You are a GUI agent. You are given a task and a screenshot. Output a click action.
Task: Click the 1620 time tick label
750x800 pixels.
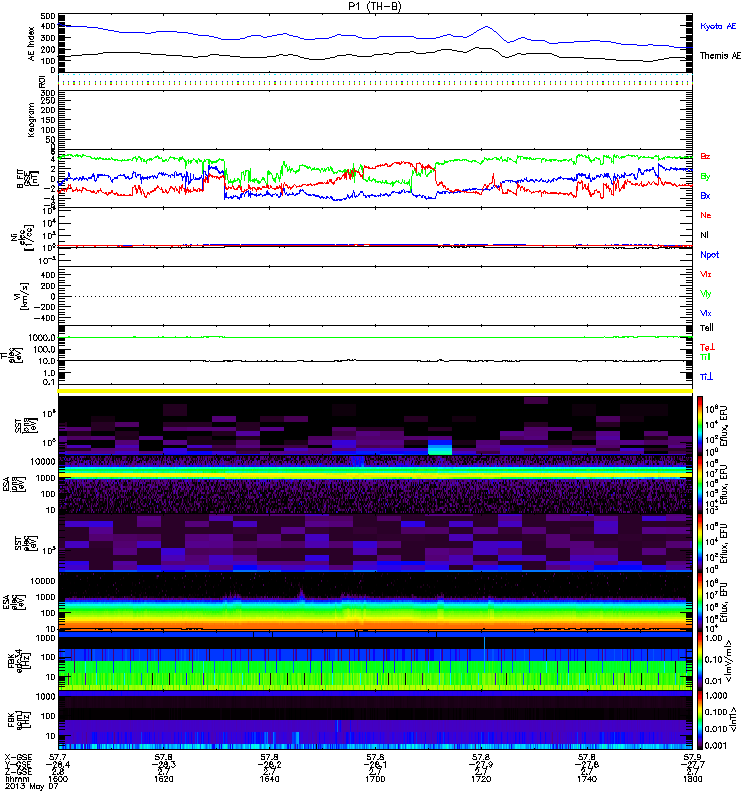coord(163,779)
